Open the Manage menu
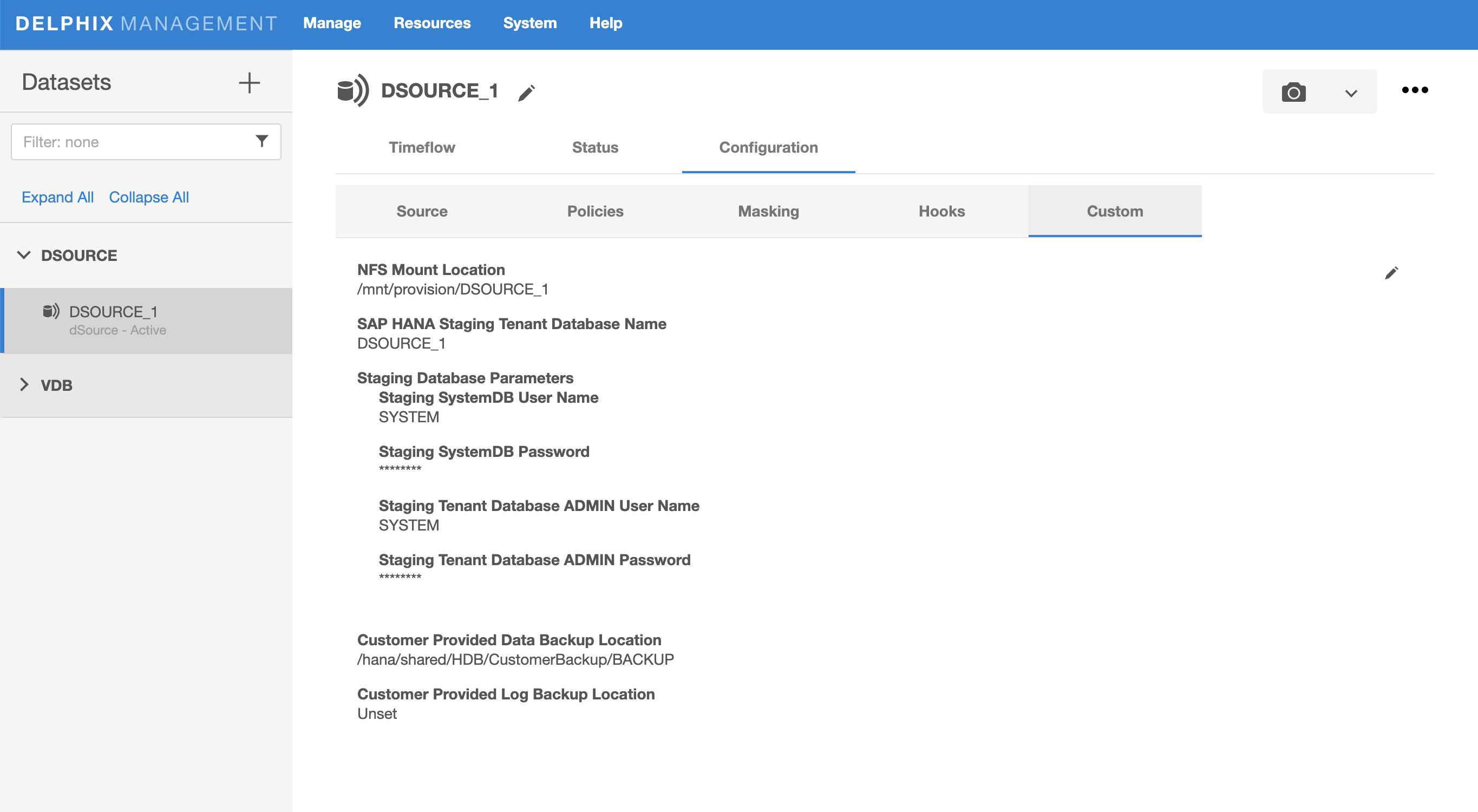 coord(332,23)
